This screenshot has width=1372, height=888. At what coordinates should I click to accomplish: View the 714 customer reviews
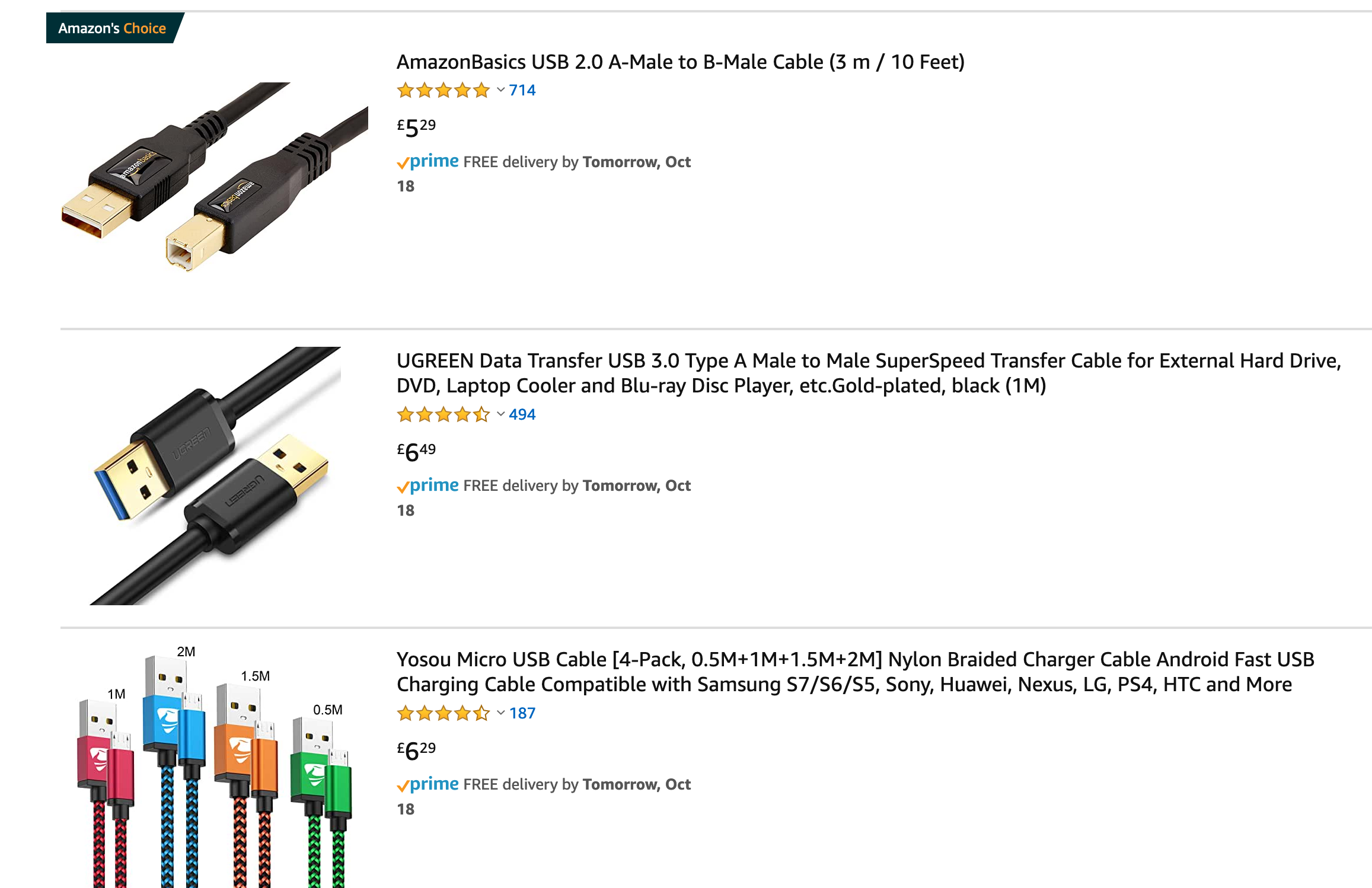pyautogui.click(x=522, y=90)
